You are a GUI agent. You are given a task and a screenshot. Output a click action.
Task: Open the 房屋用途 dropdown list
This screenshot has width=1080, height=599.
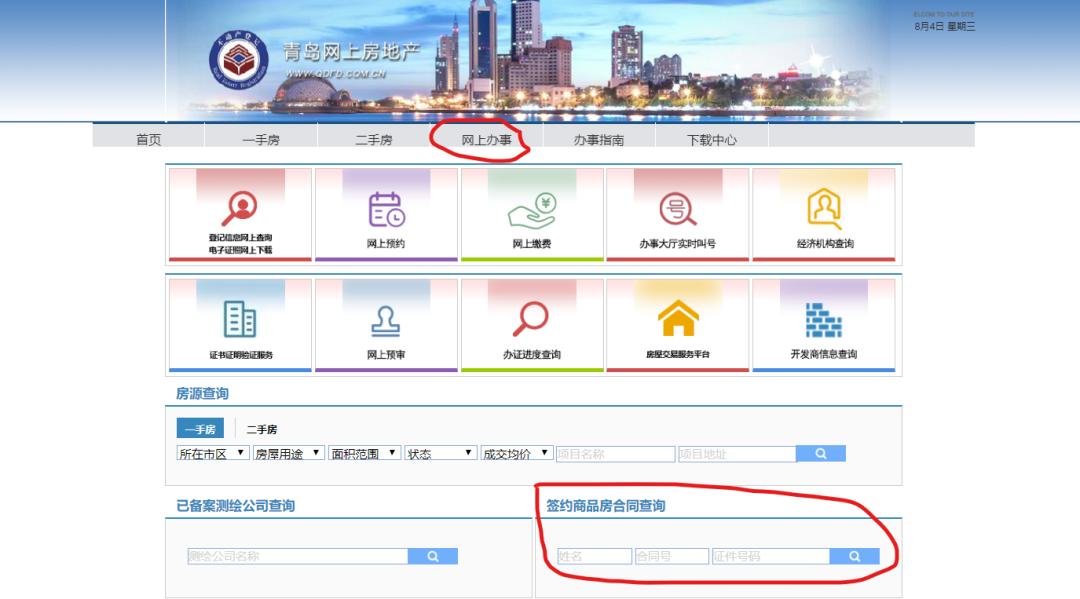288,453
